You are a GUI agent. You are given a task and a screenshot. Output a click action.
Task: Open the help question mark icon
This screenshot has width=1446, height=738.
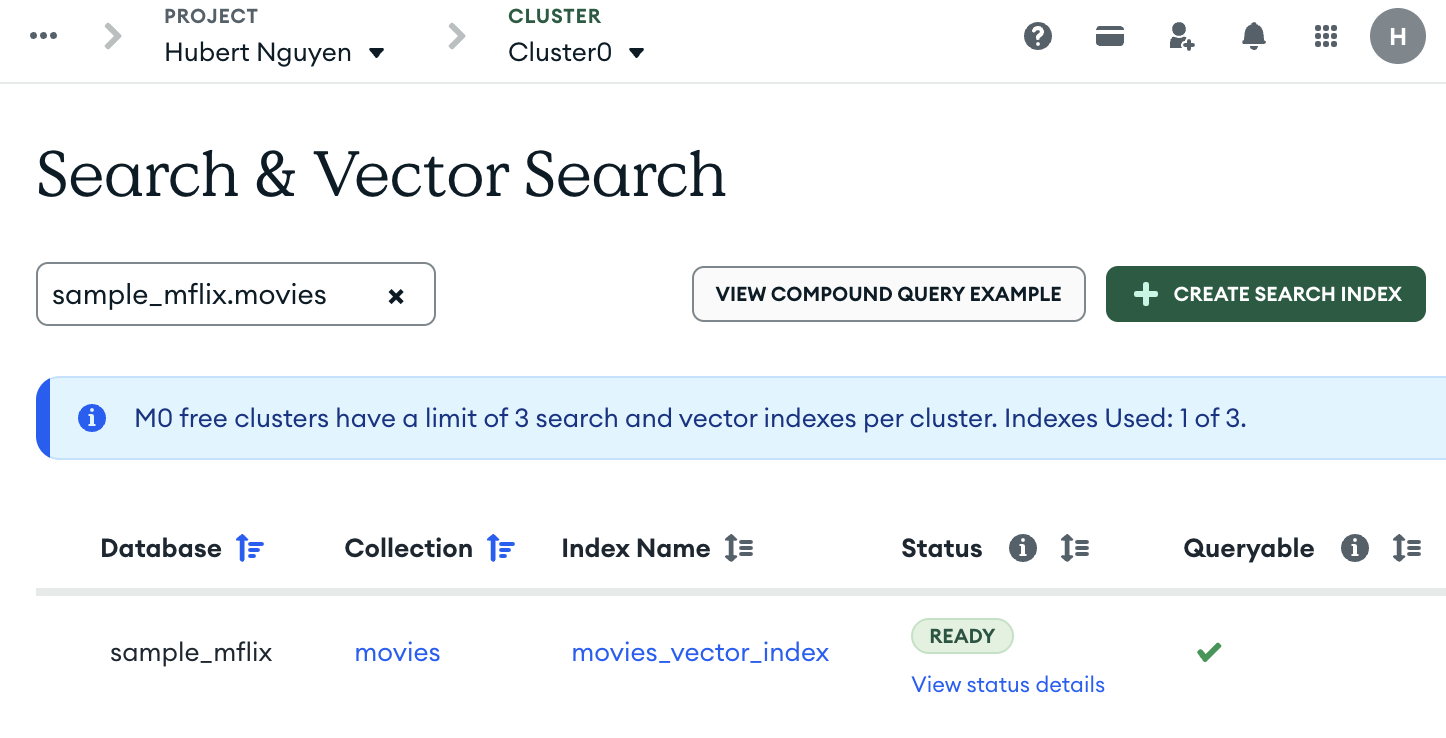(x=1038, y=37)
